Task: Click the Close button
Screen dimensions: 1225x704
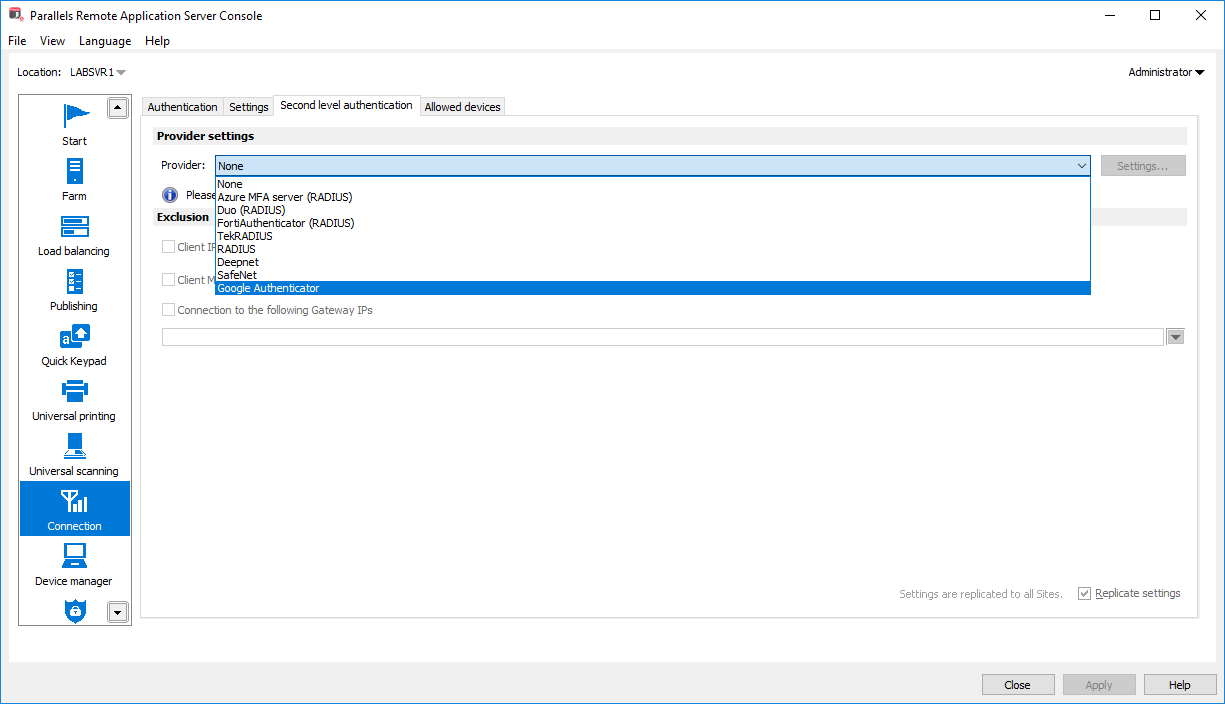Action: (x=1017, y=685)
